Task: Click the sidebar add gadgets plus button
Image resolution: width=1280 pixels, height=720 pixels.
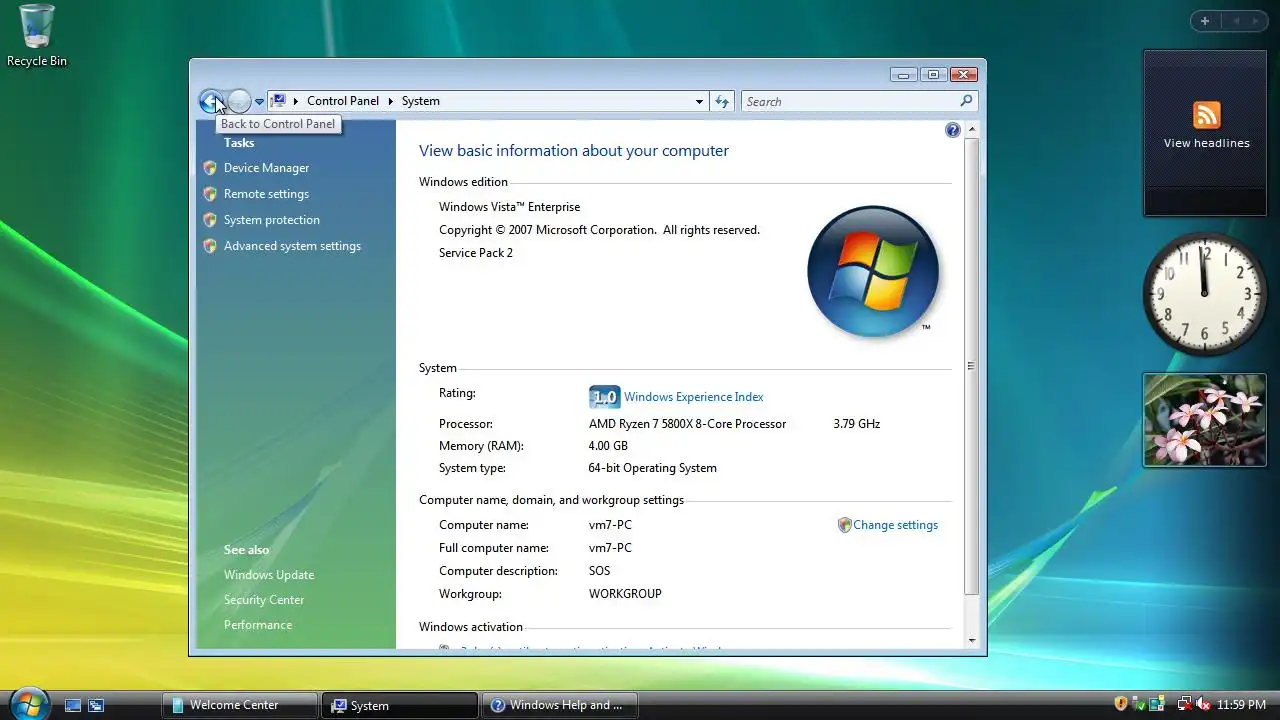Action: click(x=1205, y=21)
